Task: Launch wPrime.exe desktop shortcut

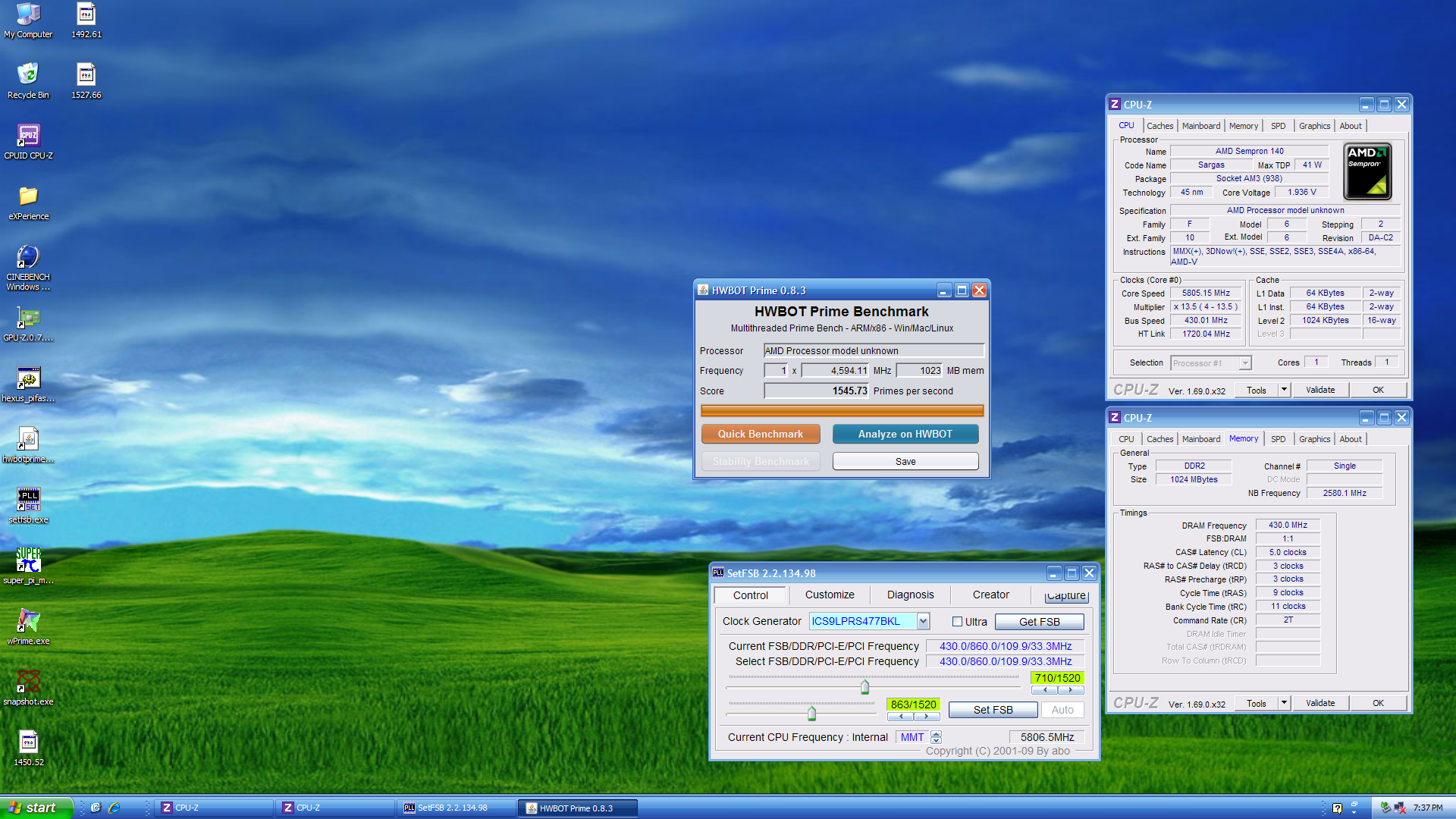Action: (28, 627)
